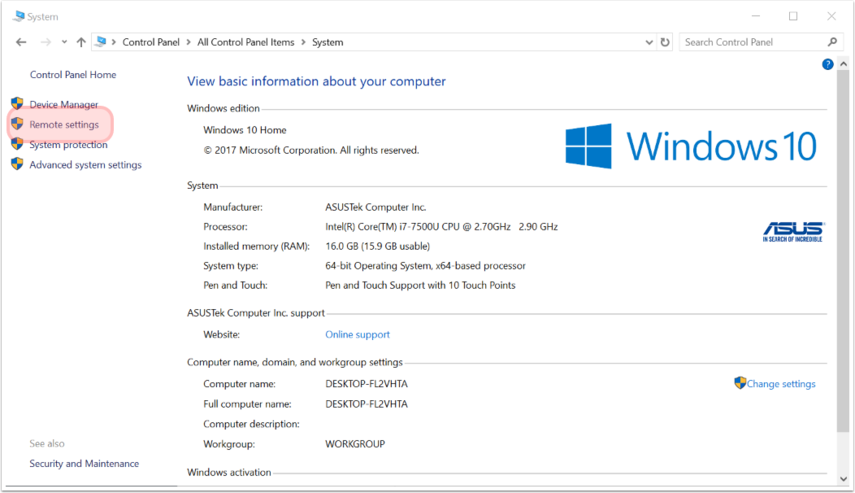Select All Control Panel Items breadcrumb
This screenshot has width=855, height=493.
pyautogui.click(x=246, y=42)
